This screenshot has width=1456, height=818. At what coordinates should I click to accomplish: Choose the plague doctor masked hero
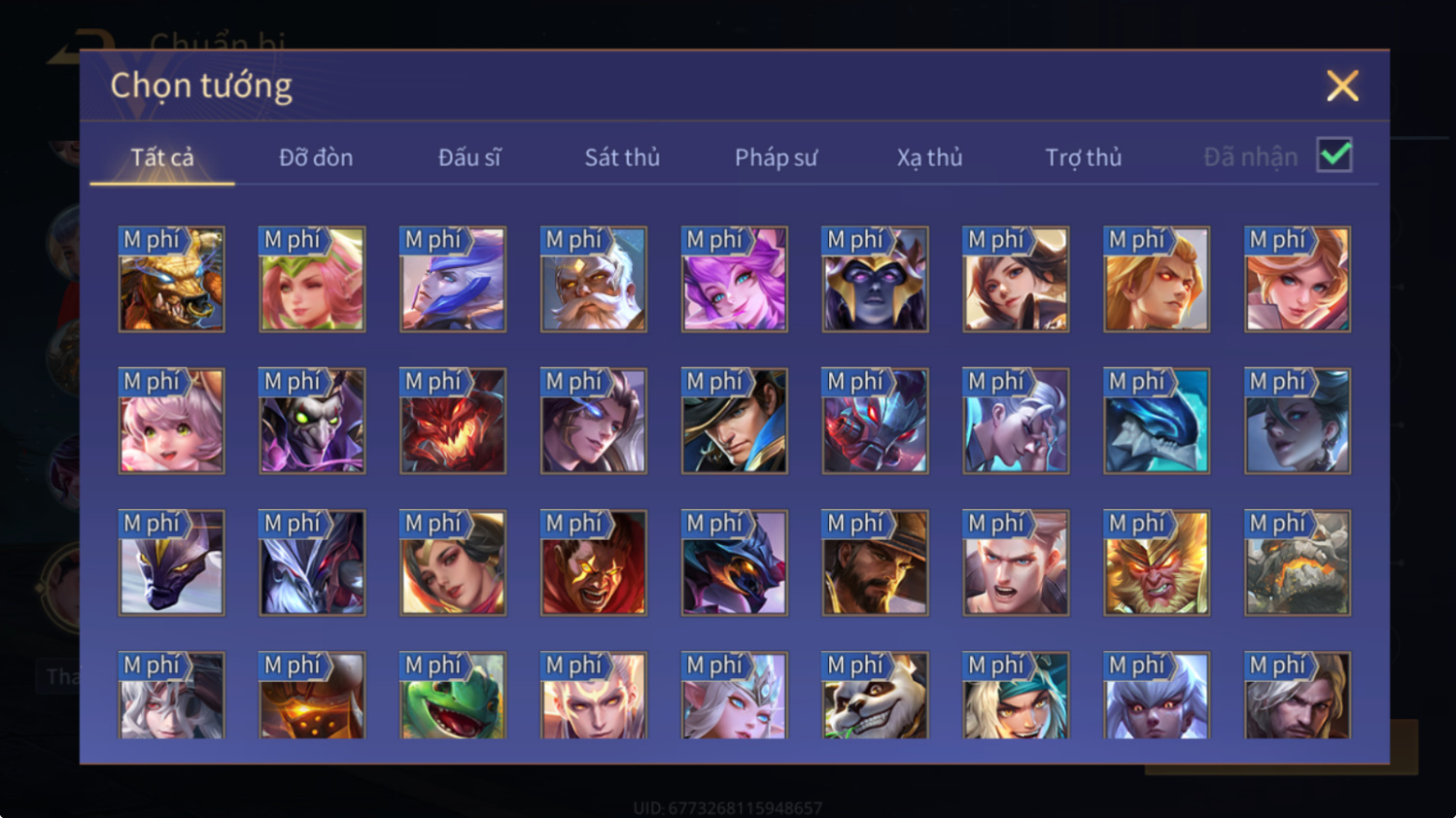[312, 422]
